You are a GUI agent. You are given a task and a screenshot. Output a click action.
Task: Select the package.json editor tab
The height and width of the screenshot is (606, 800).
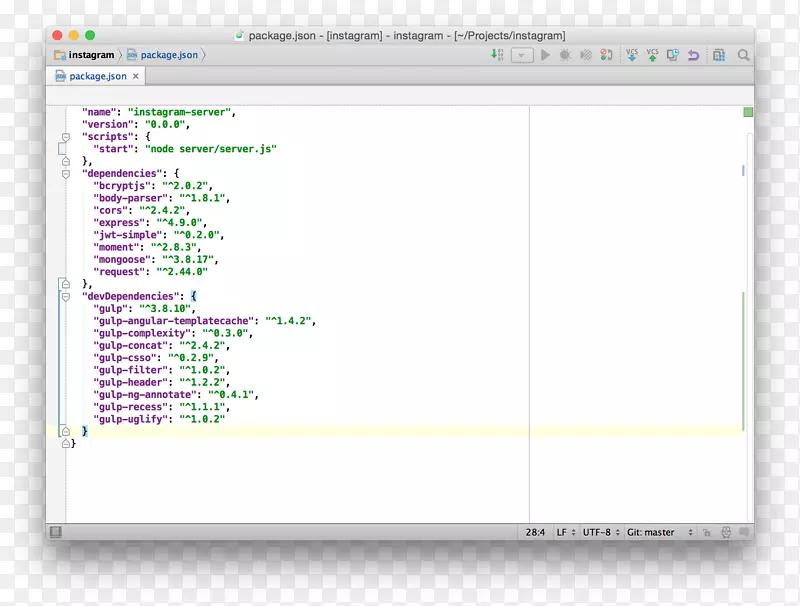click(x=96, y=76)
